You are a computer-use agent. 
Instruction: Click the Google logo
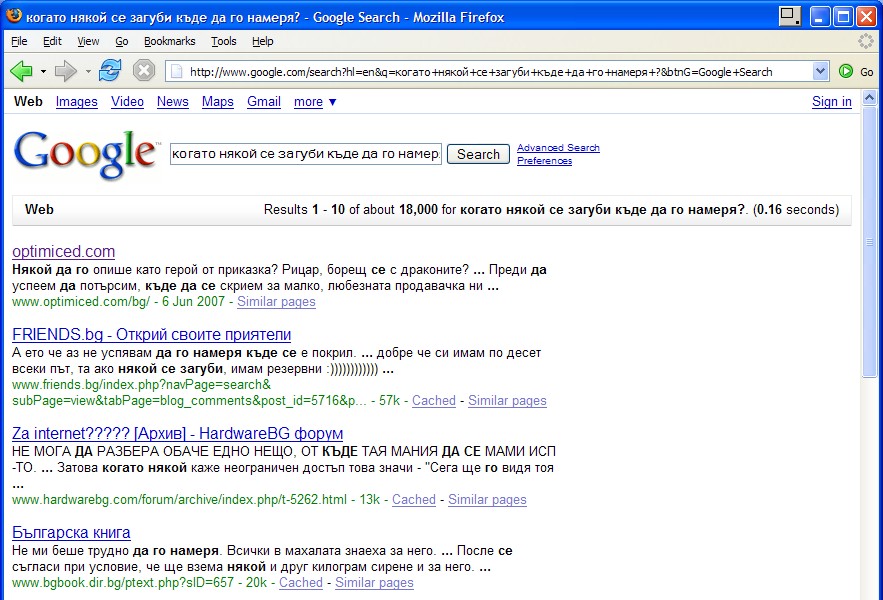[x=86, y=153]
